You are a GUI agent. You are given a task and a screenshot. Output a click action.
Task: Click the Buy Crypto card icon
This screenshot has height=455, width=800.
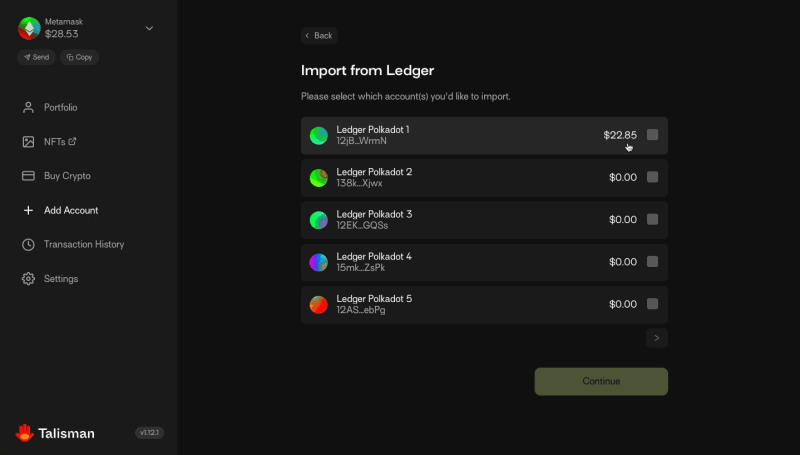[28, 176]
